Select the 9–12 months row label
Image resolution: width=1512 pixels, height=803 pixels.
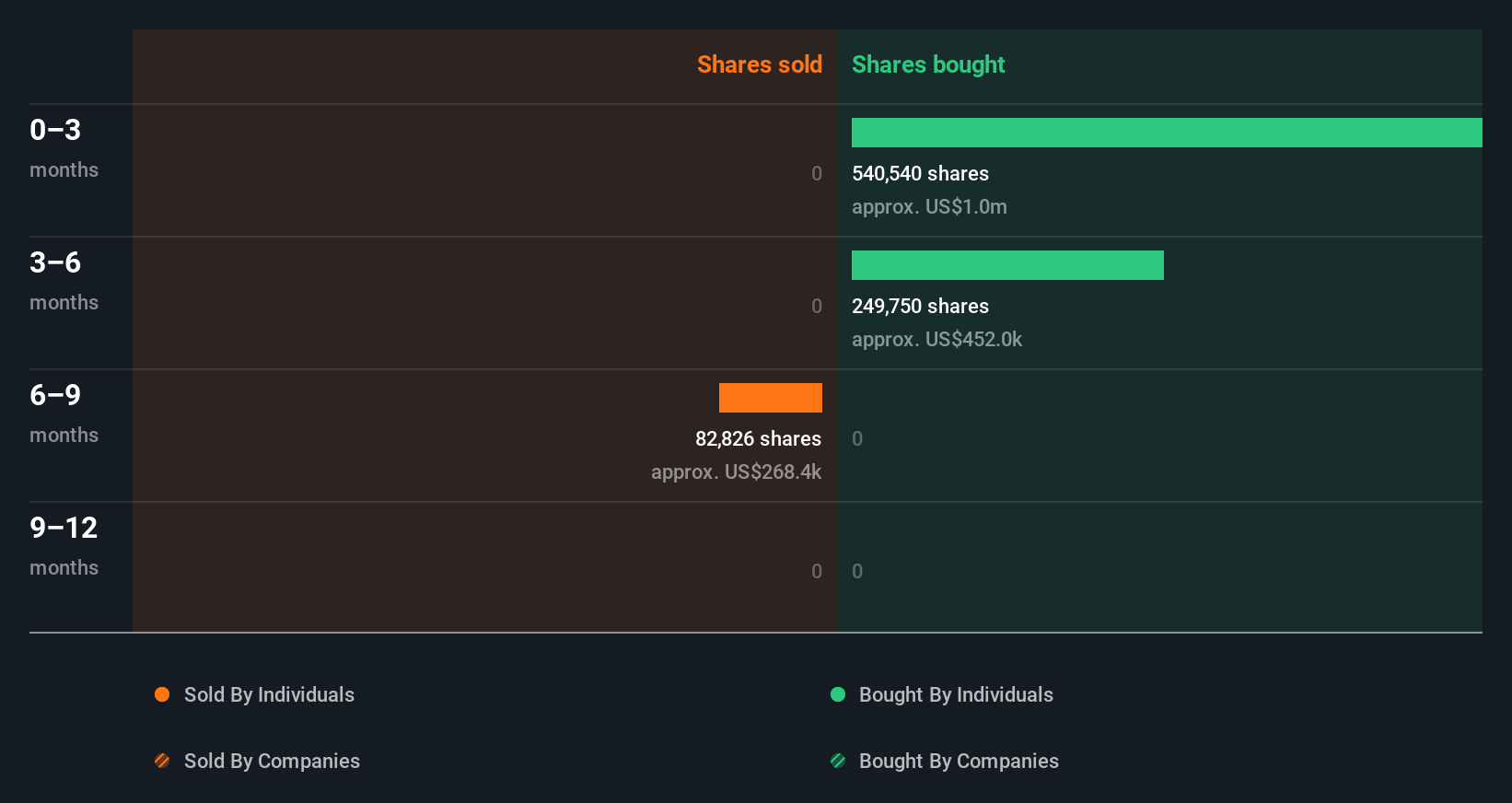[64, 545]
